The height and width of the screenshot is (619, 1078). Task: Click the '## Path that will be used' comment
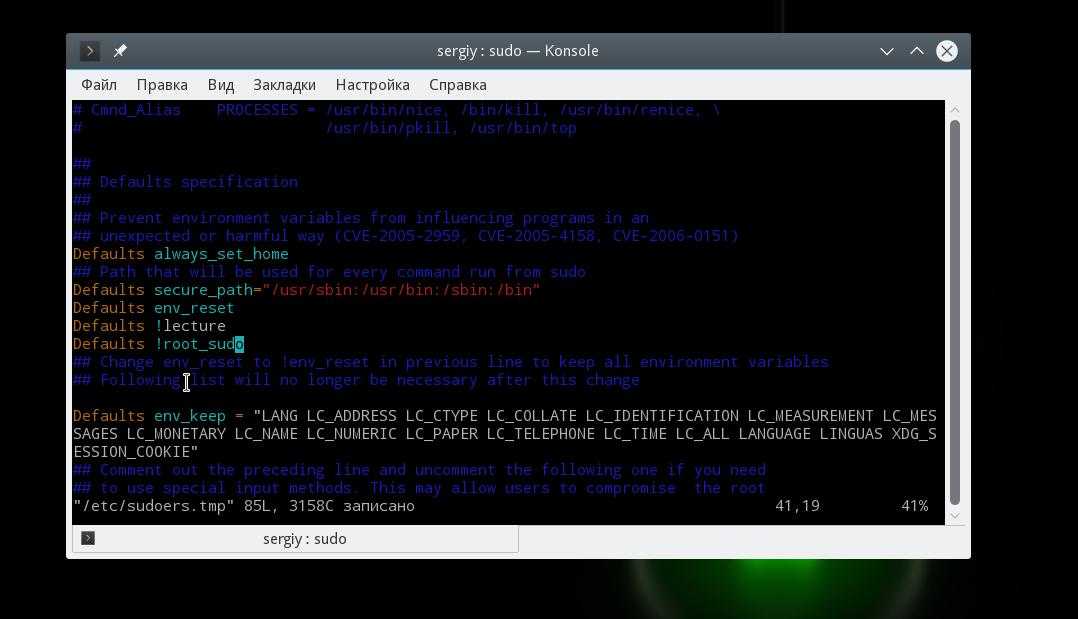(329, 272)
